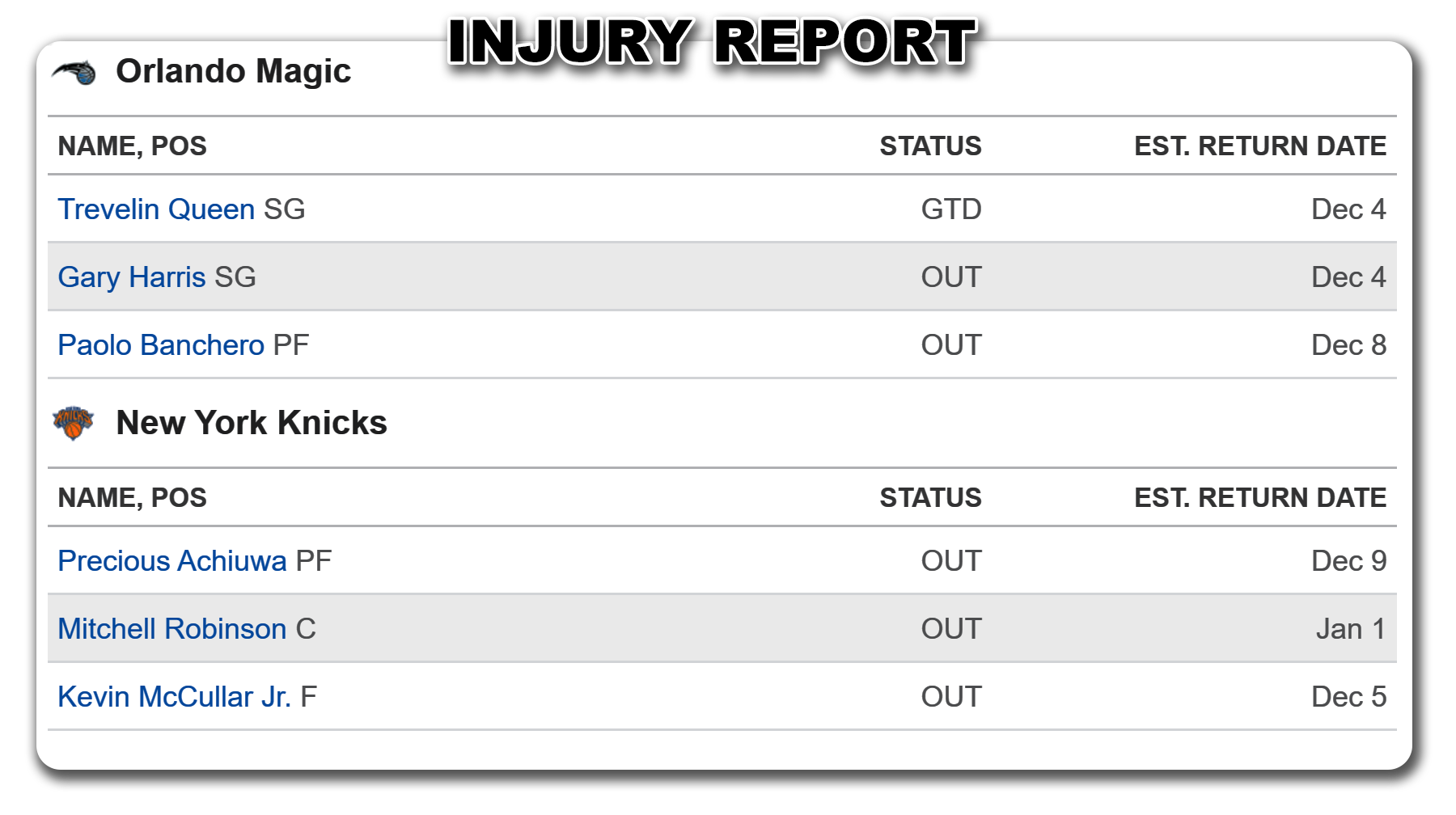Open Gary Harris player link
This screenshot has width=1456, height=815.
[132, 277]
